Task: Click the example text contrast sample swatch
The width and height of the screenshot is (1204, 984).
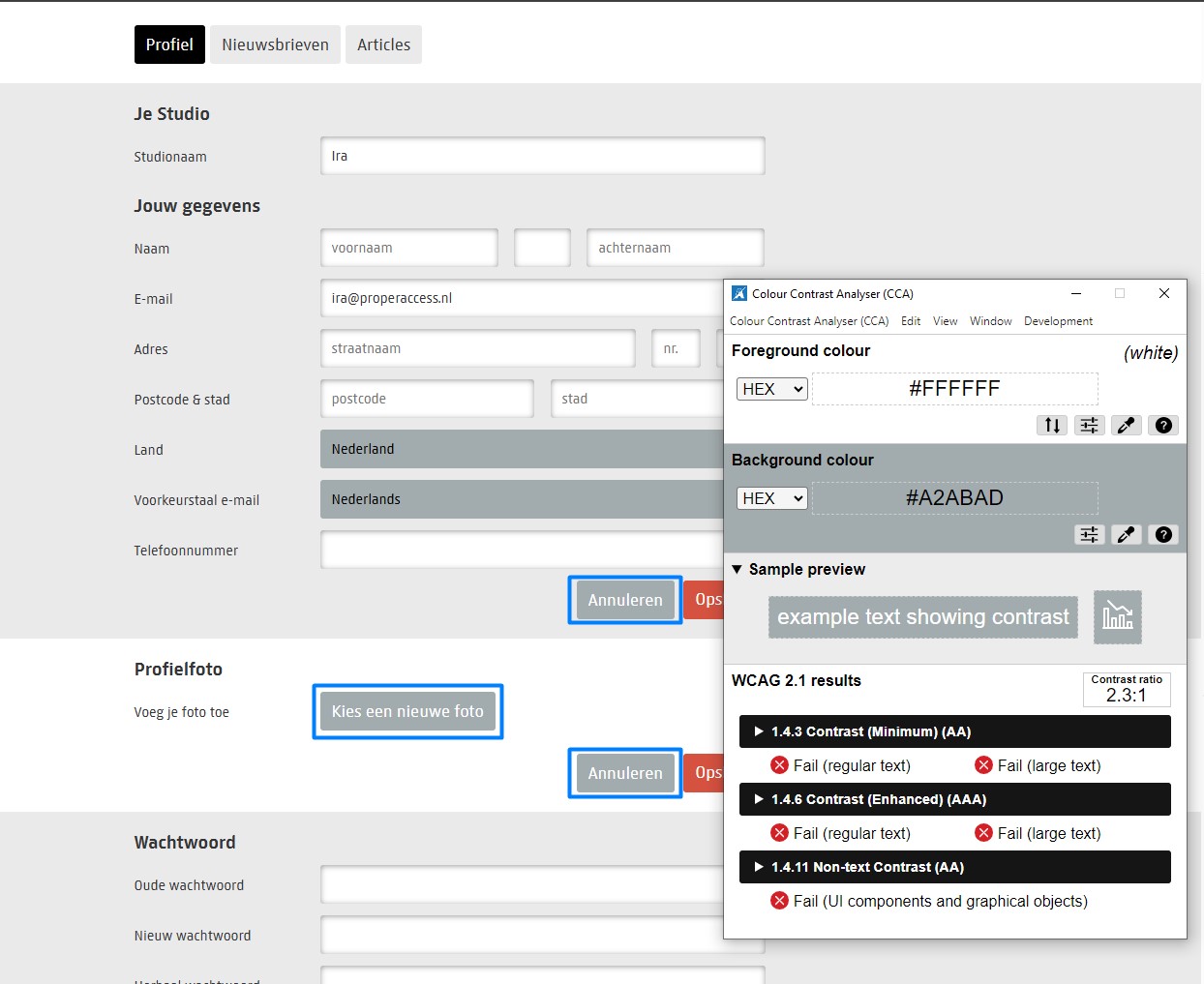Action: pyautogui.click(x=922, y=617)
